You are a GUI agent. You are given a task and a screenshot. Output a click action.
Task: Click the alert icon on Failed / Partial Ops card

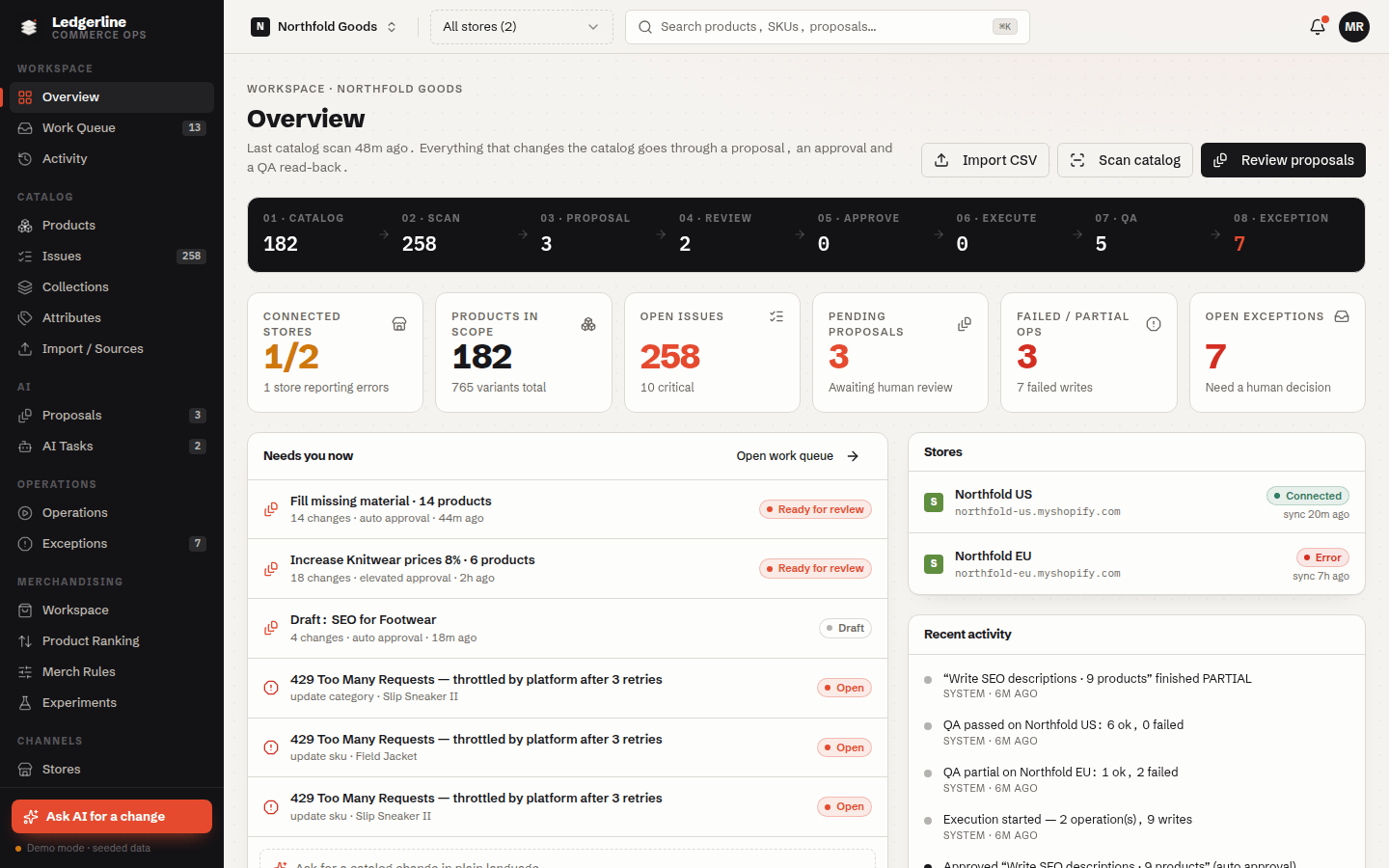pyautogui.click(x=1154, y=324)
